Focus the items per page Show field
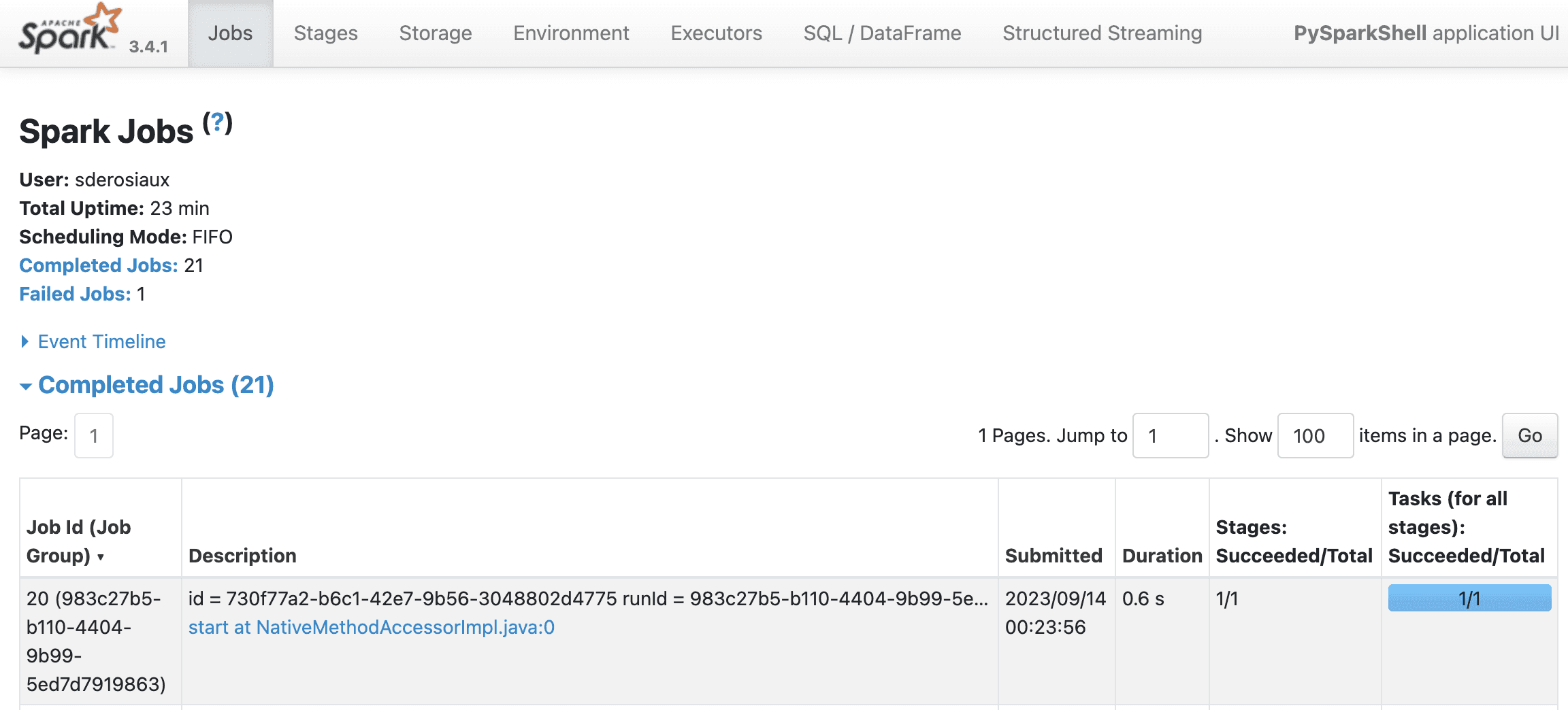Image resolution: width=1568 pixels, height=710 pixels. click(1315, 436)
